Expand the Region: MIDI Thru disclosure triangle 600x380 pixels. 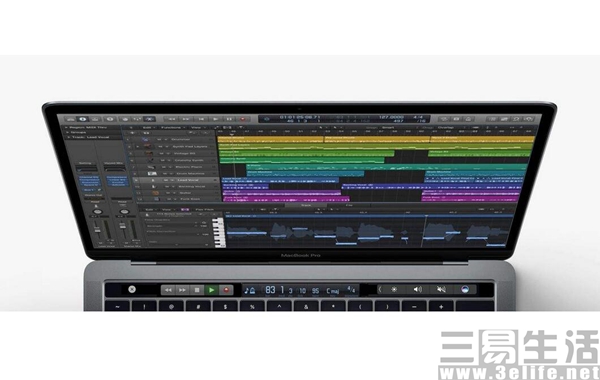pyautogui.click(x=67, y=127)
